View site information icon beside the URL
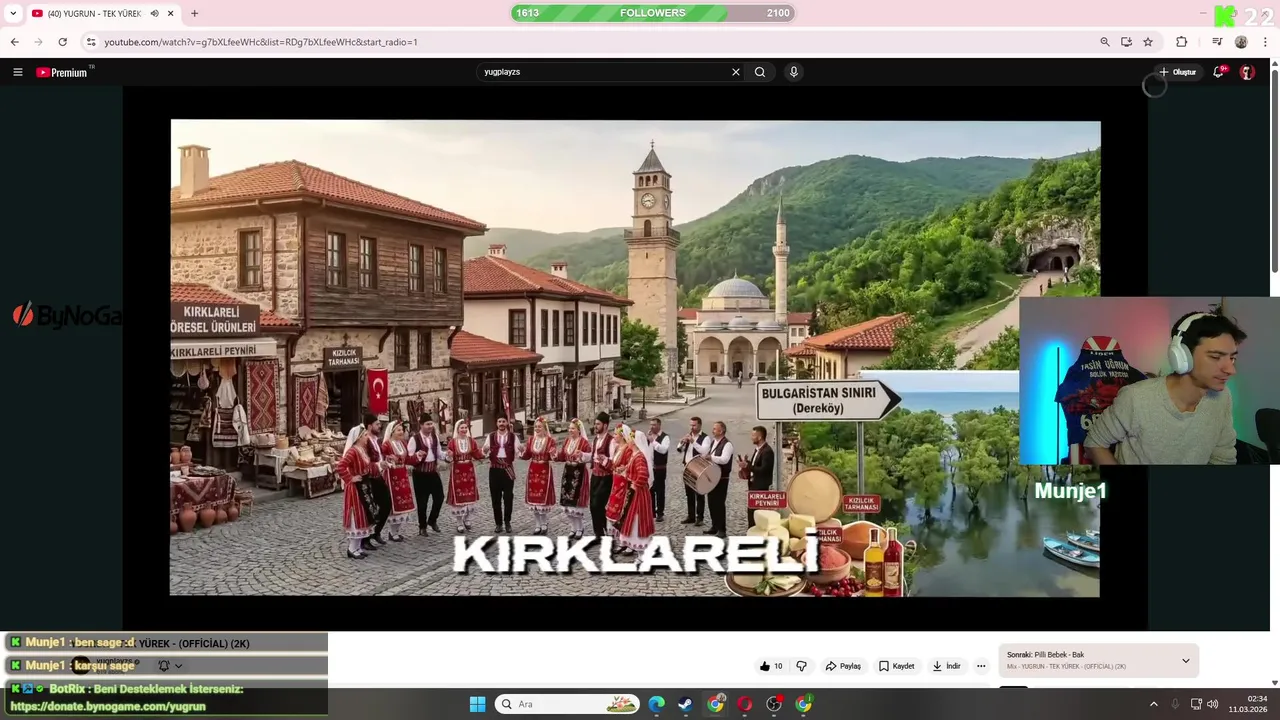Image resolution: width=1280 pixels, height=720 pixels. pyautogui.click(x=91, y=42)
